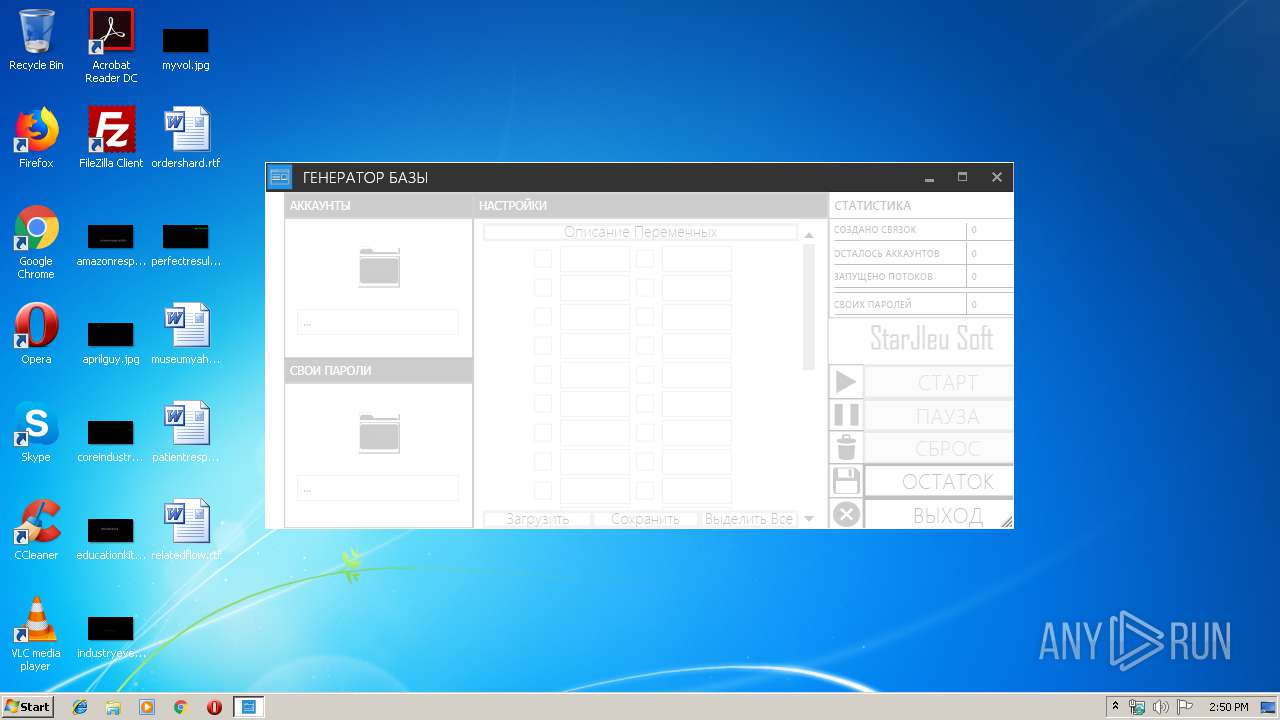The width and height of the screenshot is (1280, 720).
Task: Click the Выделить Все button
Action: pos(749,519)
